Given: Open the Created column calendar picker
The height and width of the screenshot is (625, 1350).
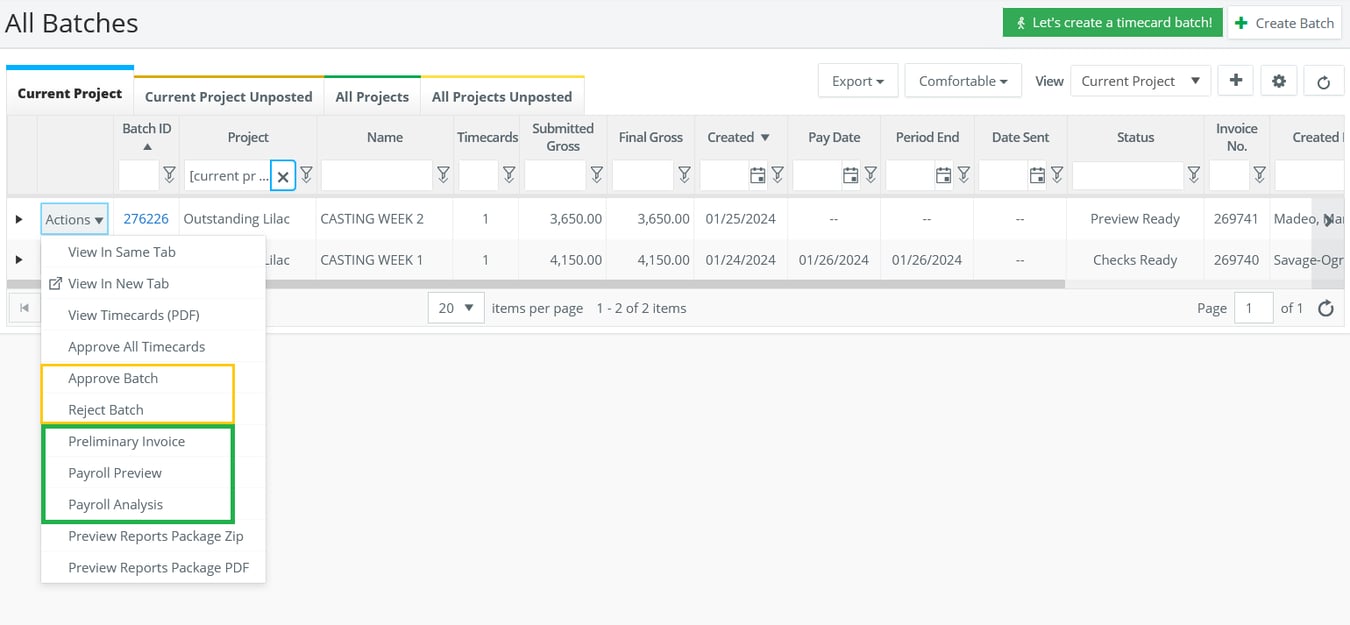Looking at the screenshot, I should (x=758, y=176).
